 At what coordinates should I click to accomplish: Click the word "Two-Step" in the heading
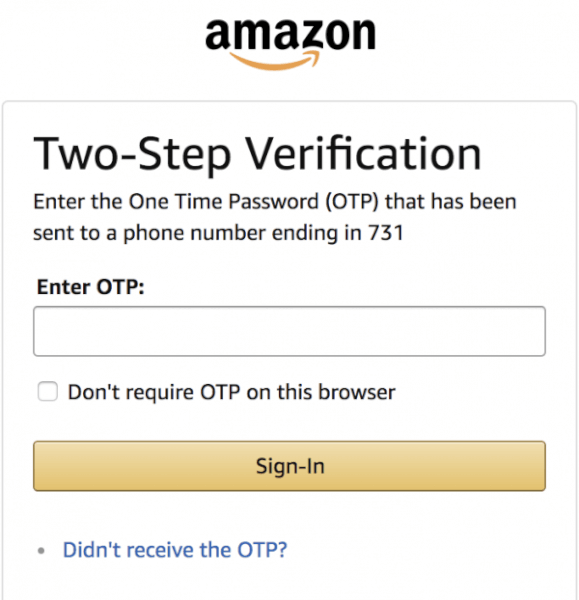pyautogui.click(x=132, y=155)
